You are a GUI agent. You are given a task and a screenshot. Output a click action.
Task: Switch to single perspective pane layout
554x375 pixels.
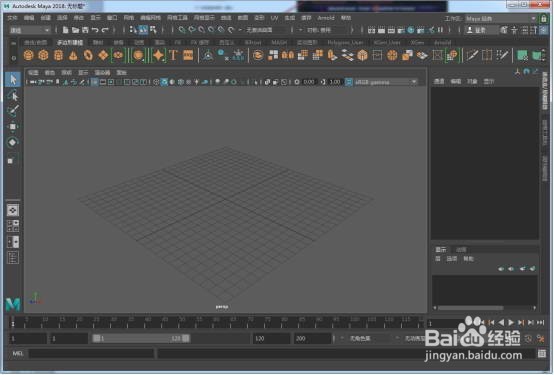click(x=13, y=210)
